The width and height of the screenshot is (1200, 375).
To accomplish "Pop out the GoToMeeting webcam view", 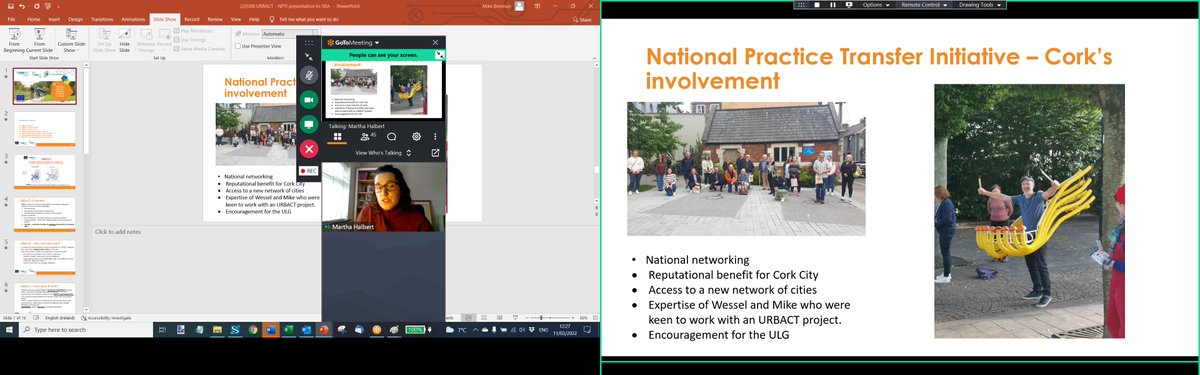I will (436, 153).
